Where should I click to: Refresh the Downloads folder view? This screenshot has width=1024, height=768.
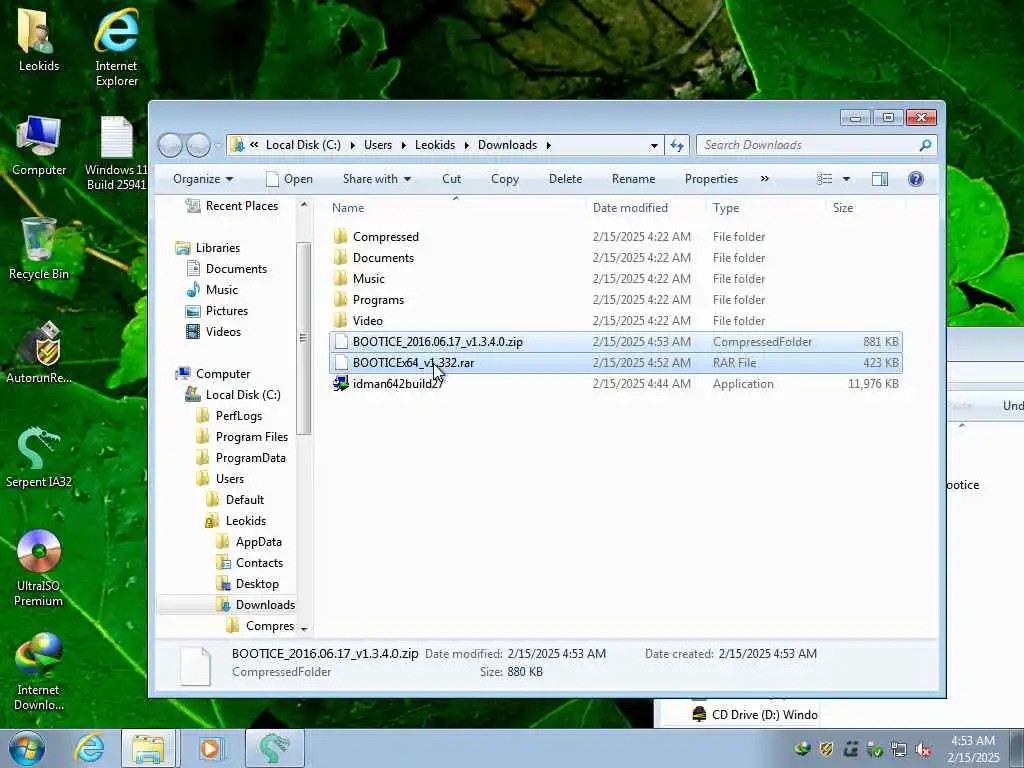click(677, 145)
